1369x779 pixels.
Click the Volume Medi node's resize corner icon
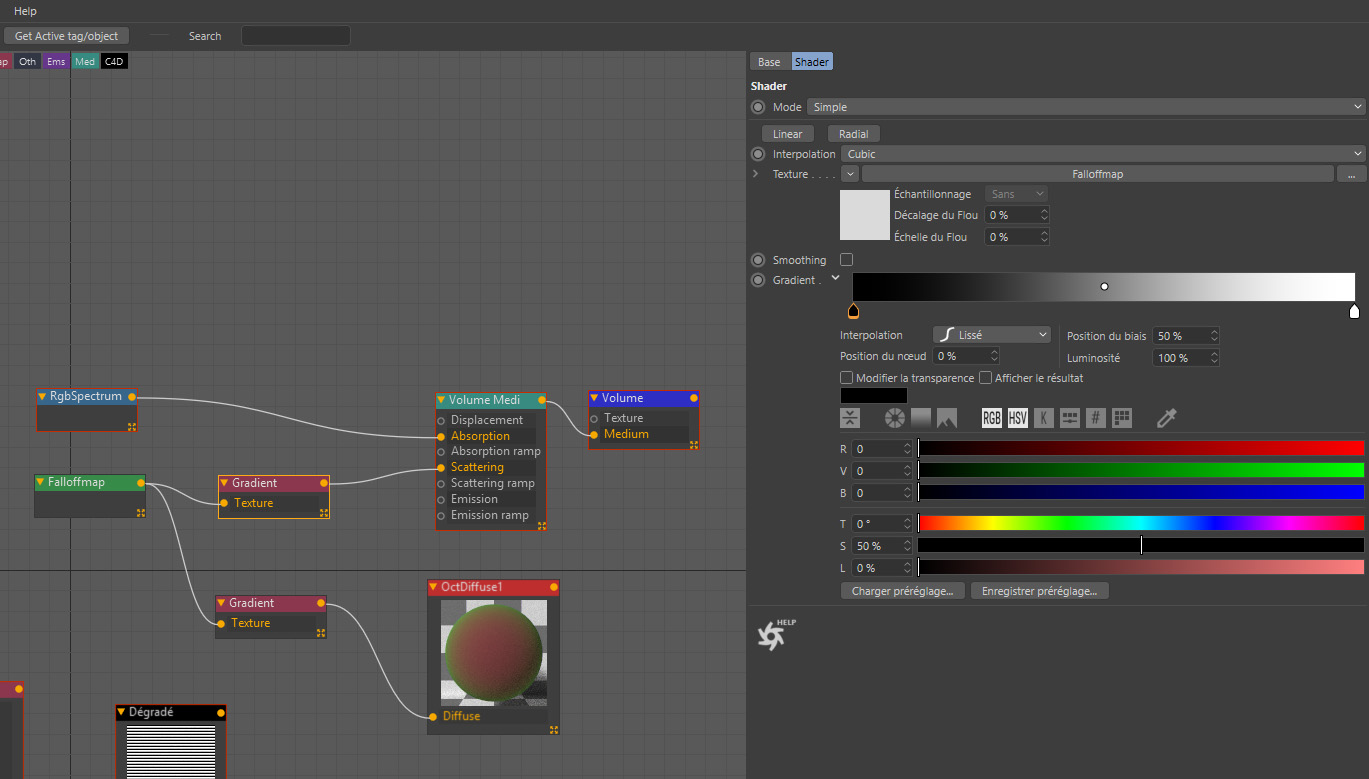click(x=541, y=525)
